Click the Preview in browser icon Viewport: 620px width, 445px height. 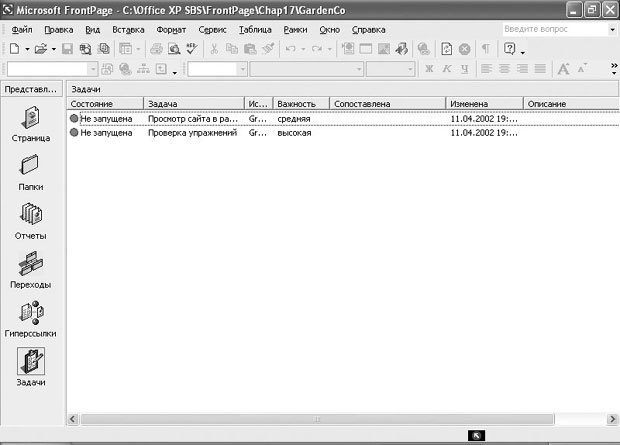[x=174, y=49]
